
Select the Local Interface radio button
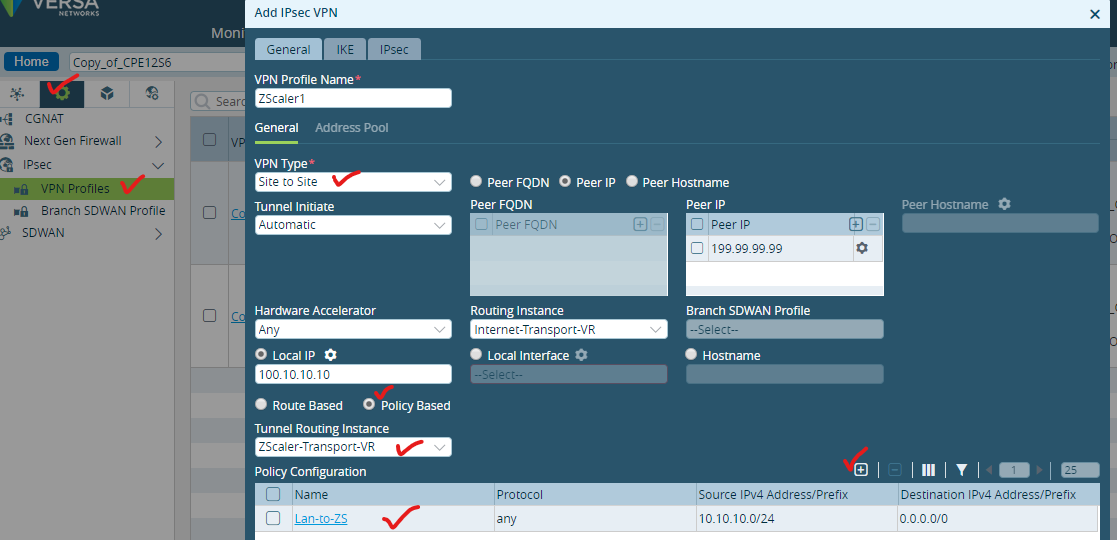tap(476, 355)
